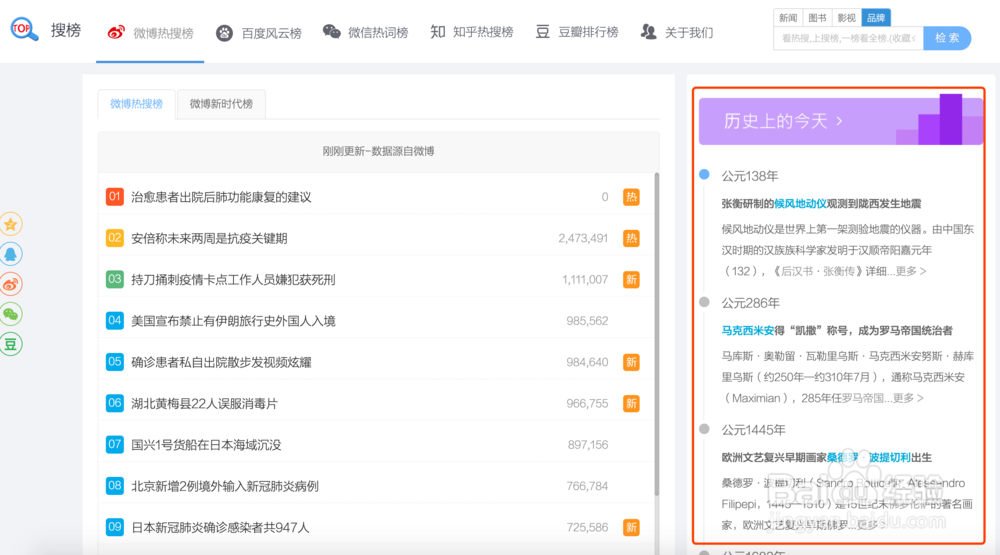Click the count 897,156
1000x555 pixels.
coord(588,445)
